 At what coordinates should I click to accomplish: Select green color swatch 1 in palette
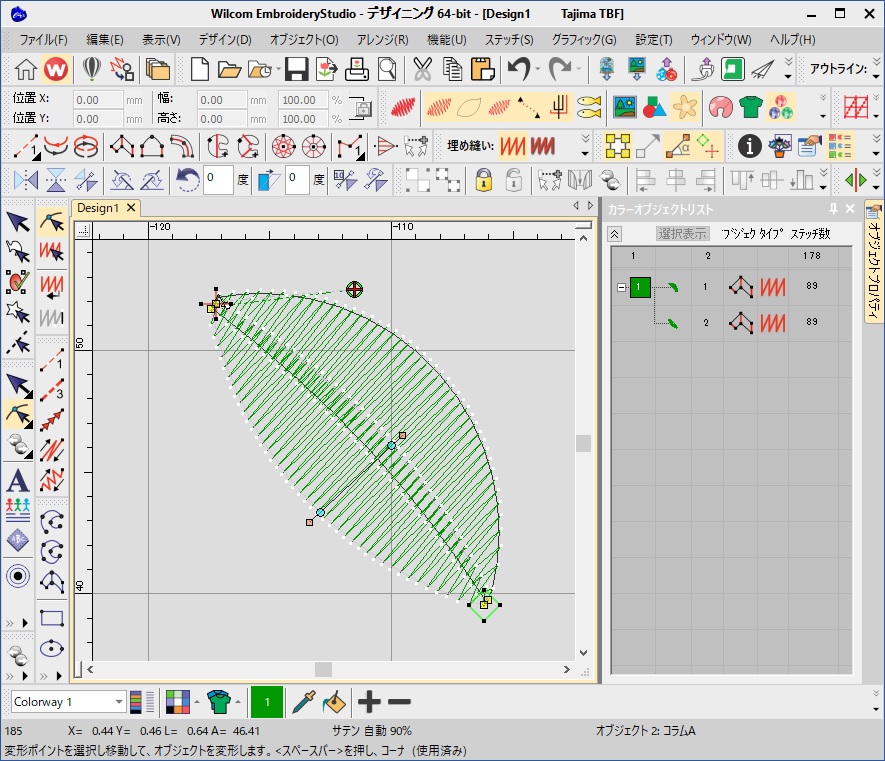(267, 702)
